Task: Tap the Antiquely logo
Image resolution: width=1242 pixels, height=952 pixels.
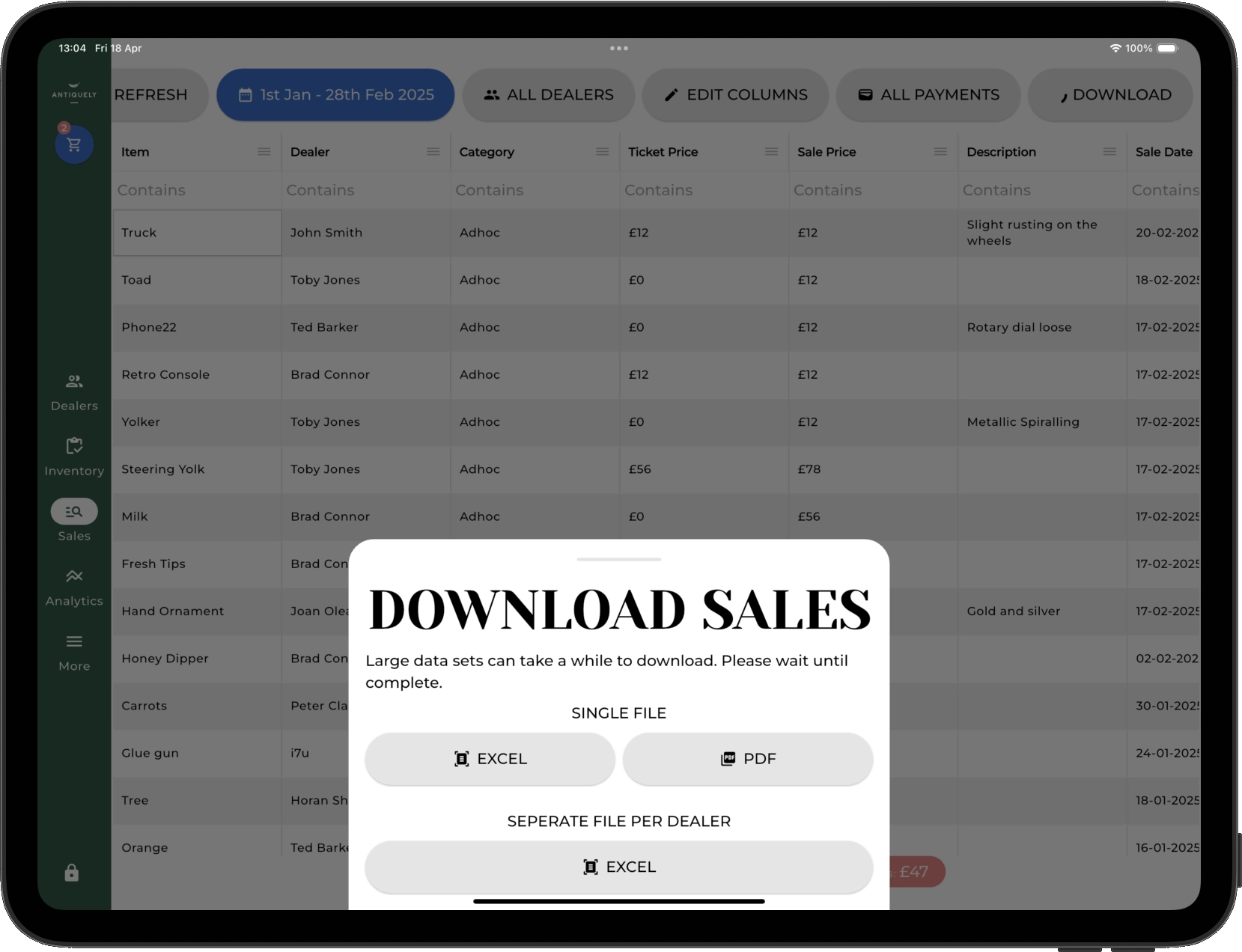Action: 74,93
